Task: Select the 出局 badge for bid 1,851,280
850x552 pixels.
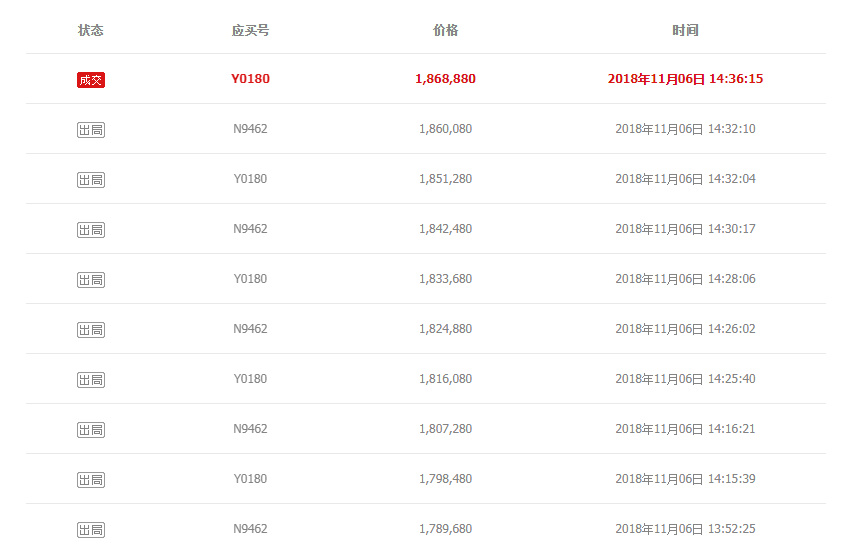Action: coord(91,180)
